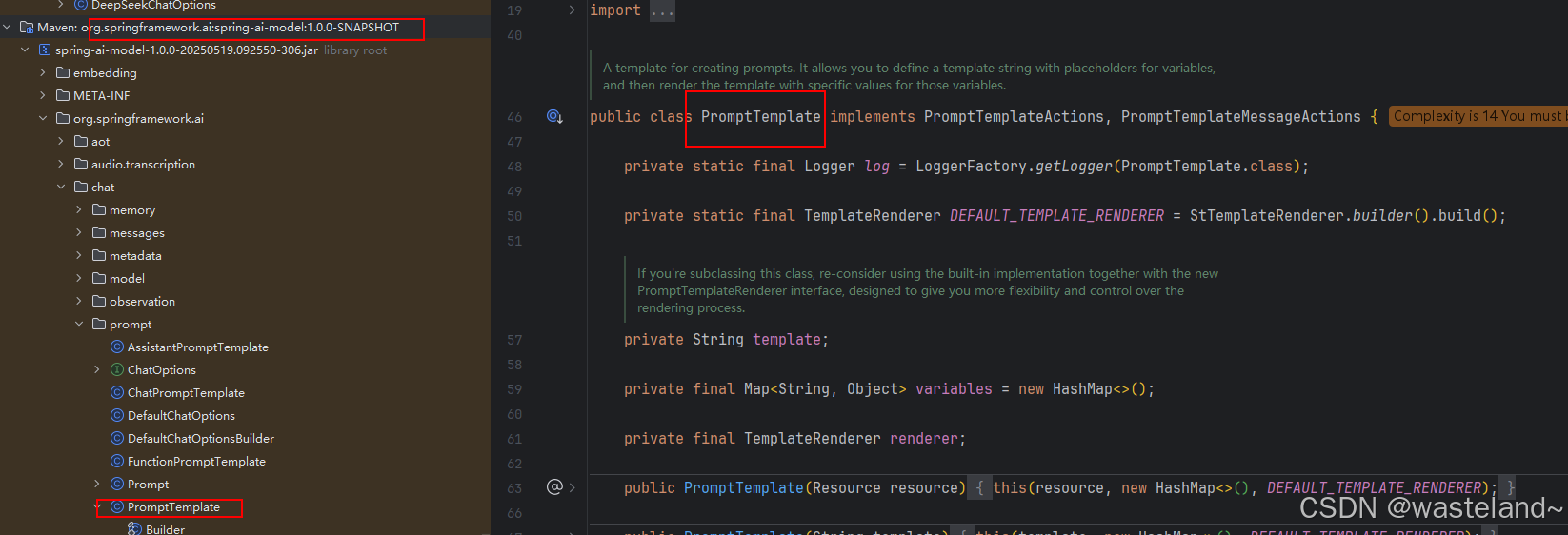Click the org.springframework.ai package folder icon
The image size is (1568, 535).
63,119
